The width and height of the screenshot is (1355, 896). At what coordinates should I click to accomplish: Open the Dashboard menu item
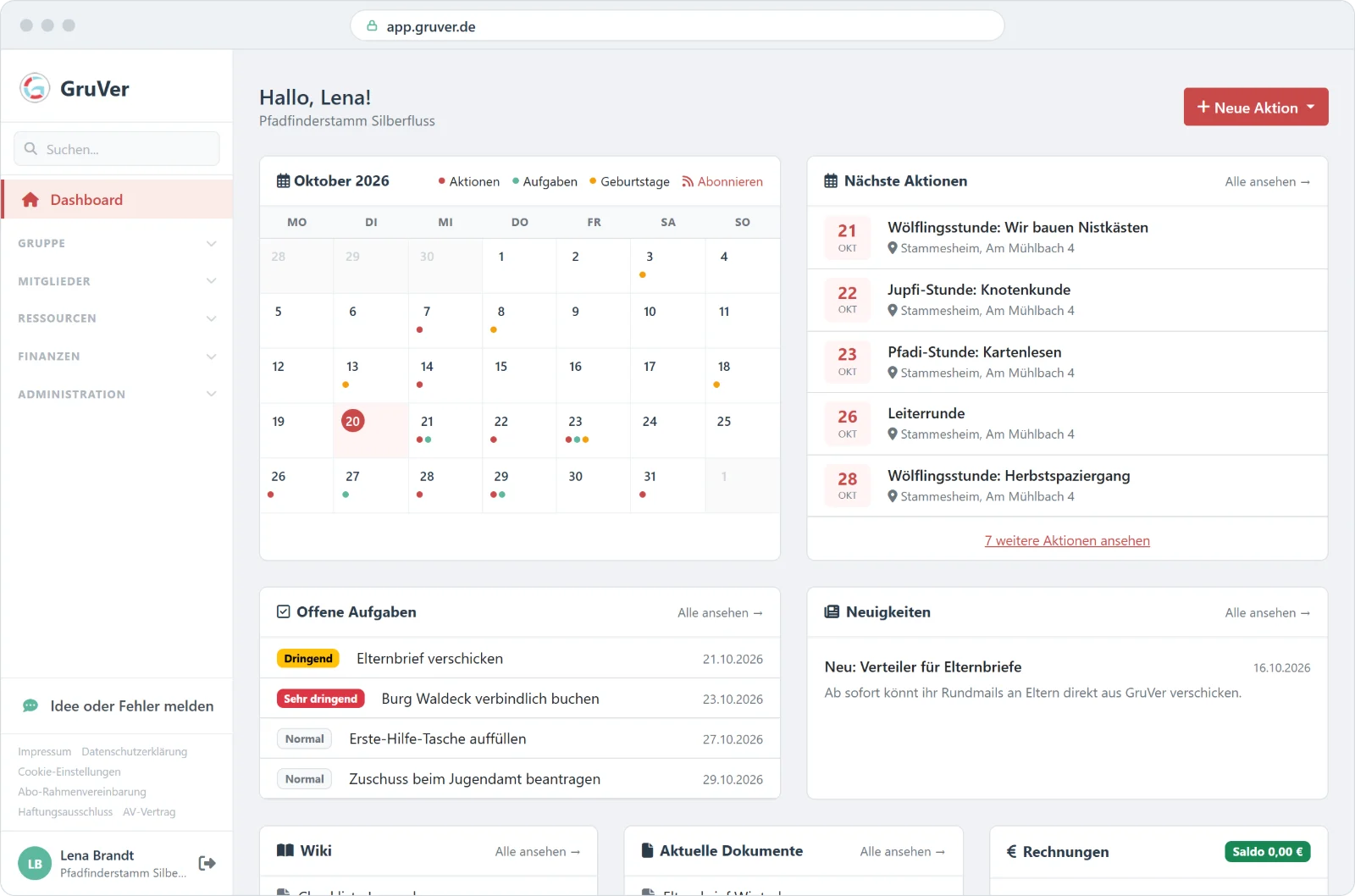pos(117,199)
